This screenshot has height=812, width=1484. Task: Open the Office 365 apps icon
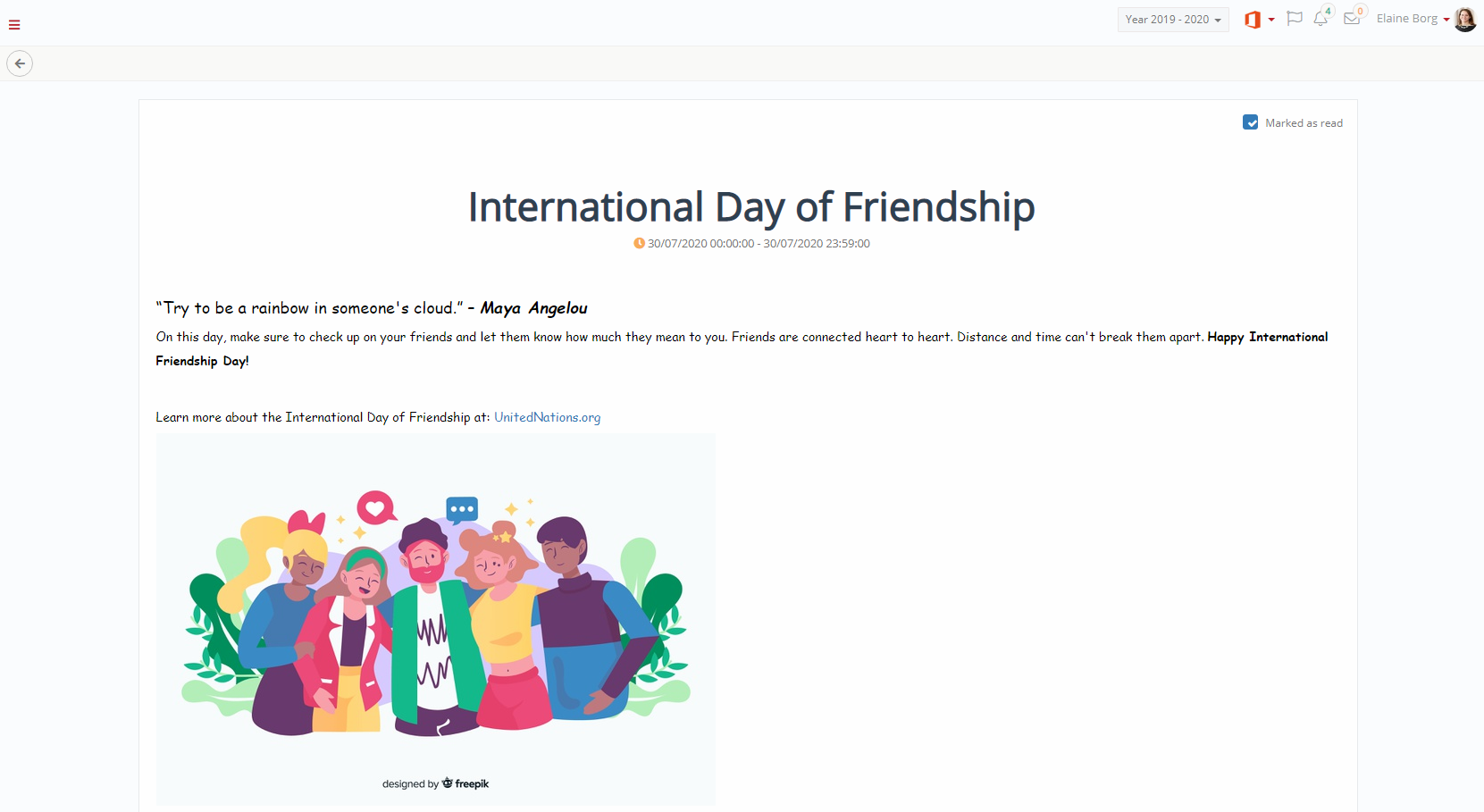tap(1253, 20)
